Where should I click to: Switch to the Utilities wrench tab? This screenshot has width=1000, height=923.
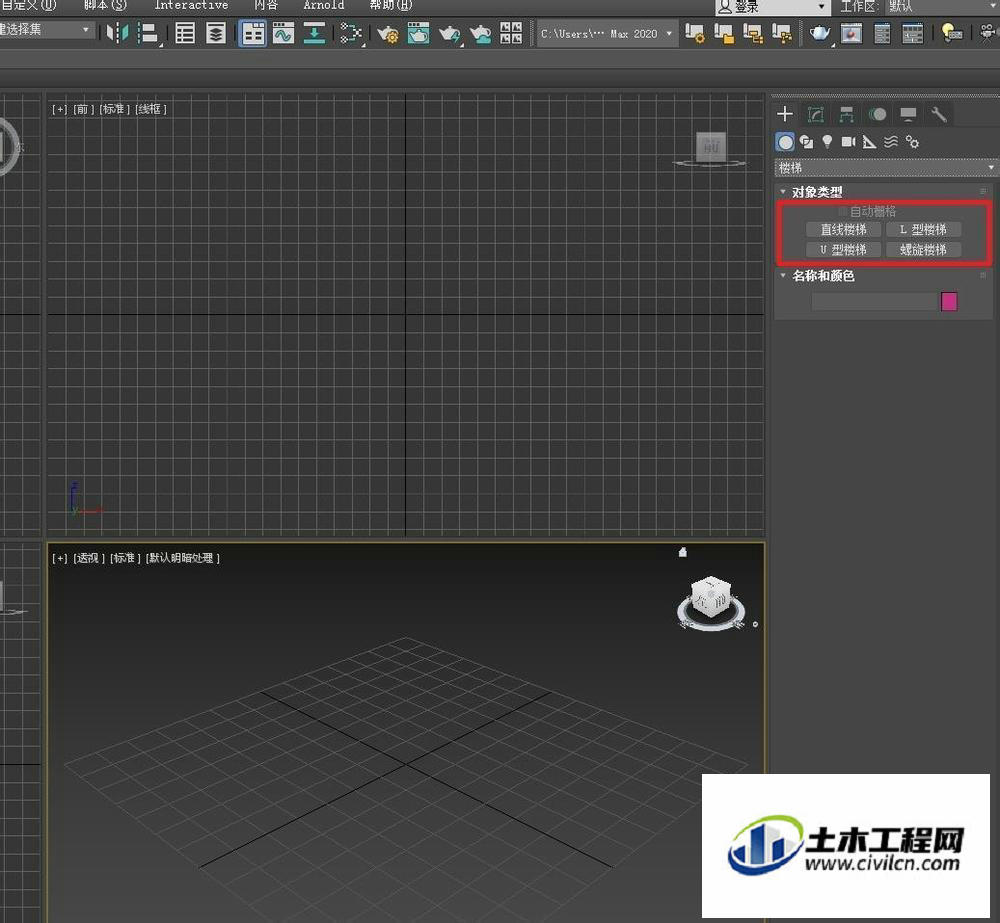tap(939, 114)
